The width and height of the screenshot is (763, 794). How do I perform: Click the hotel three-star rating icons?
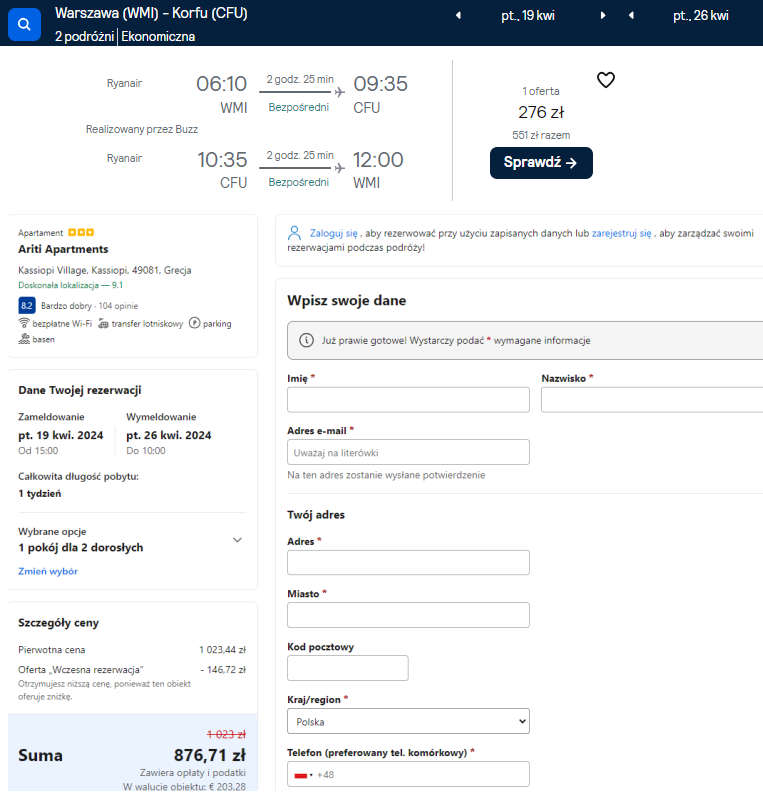(81, 232)
